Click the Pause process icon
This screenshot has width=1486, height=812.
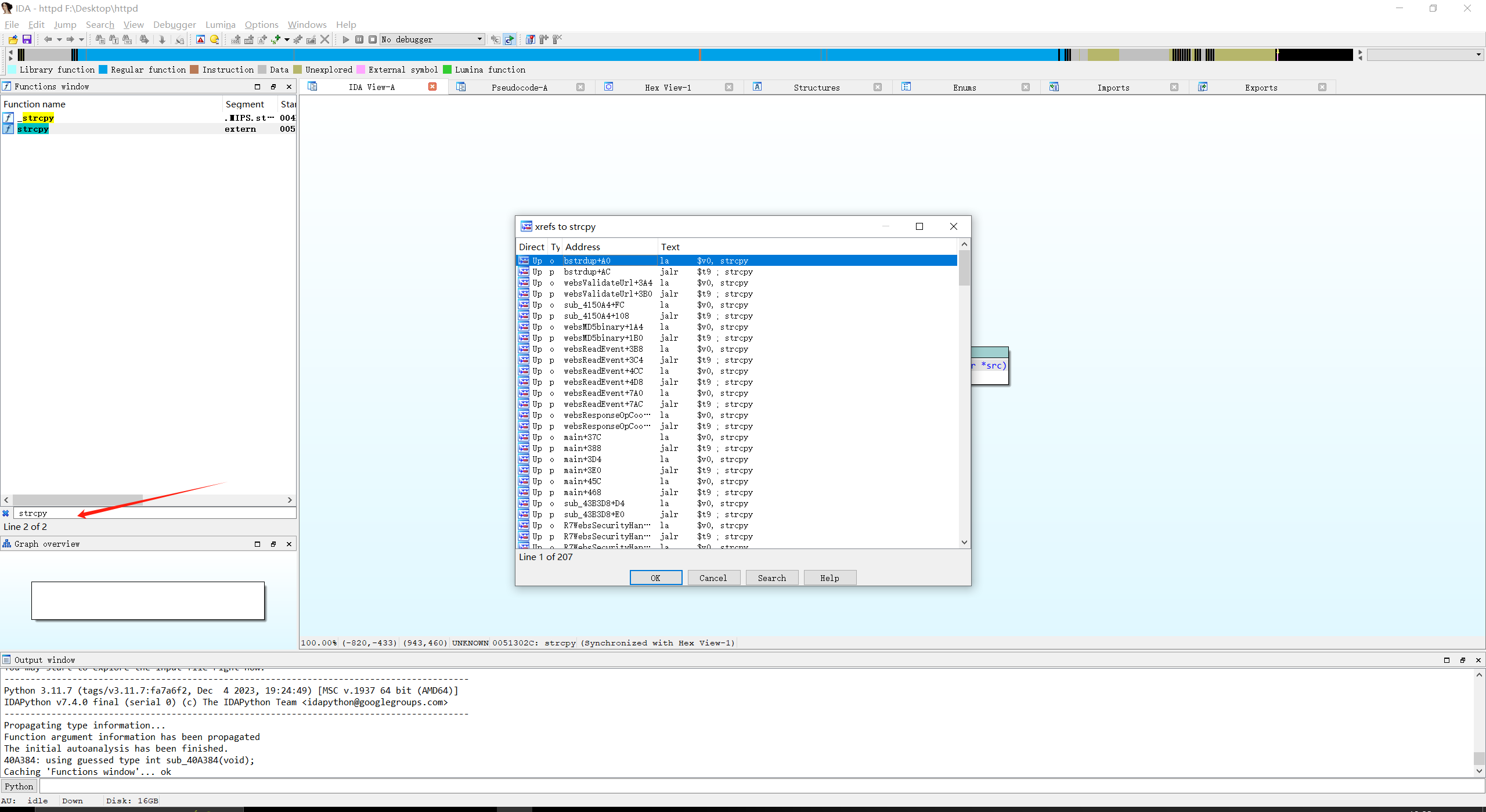tap(359, 39)
